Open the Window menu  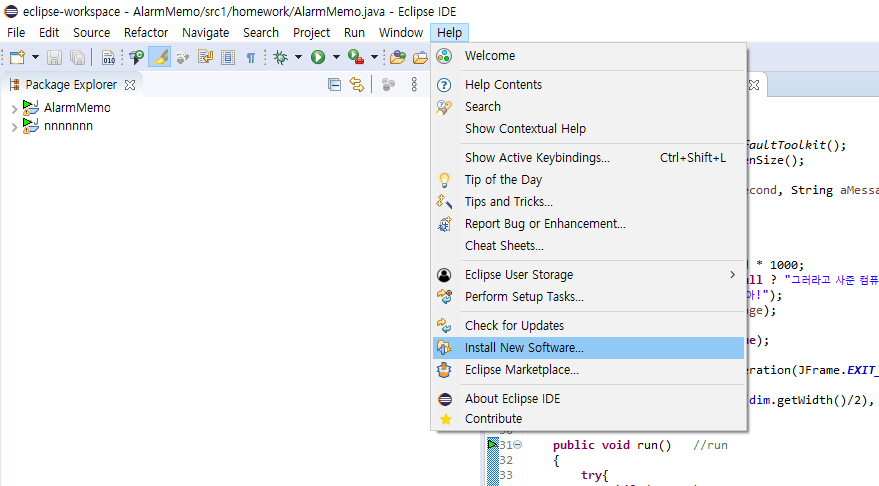pyautogui.click(x=400, y=33)
